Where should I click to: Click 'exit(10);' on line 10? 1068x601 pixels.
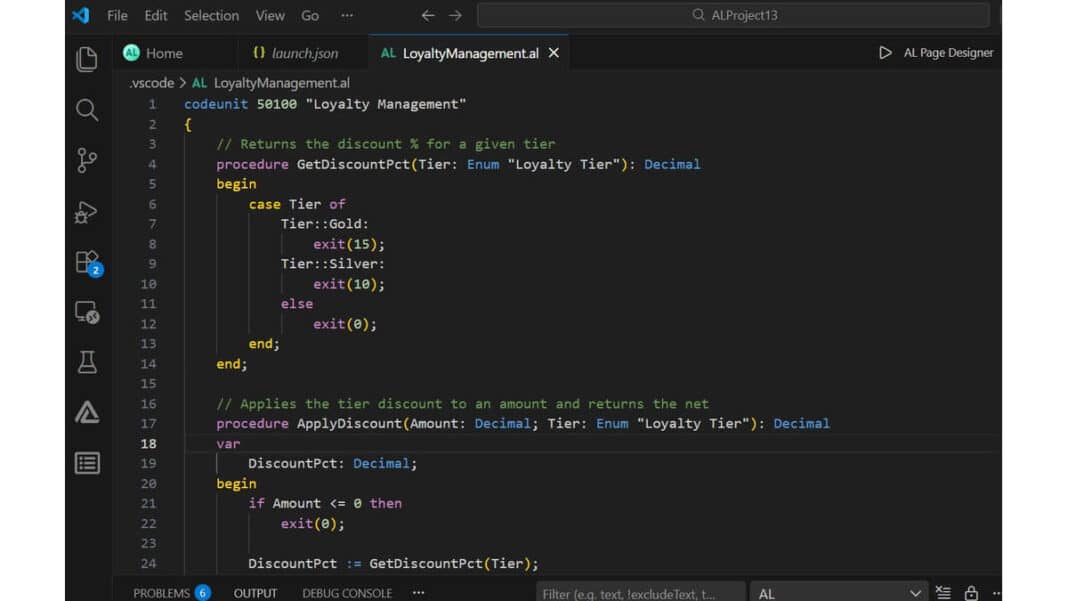(x=349, y=284)
